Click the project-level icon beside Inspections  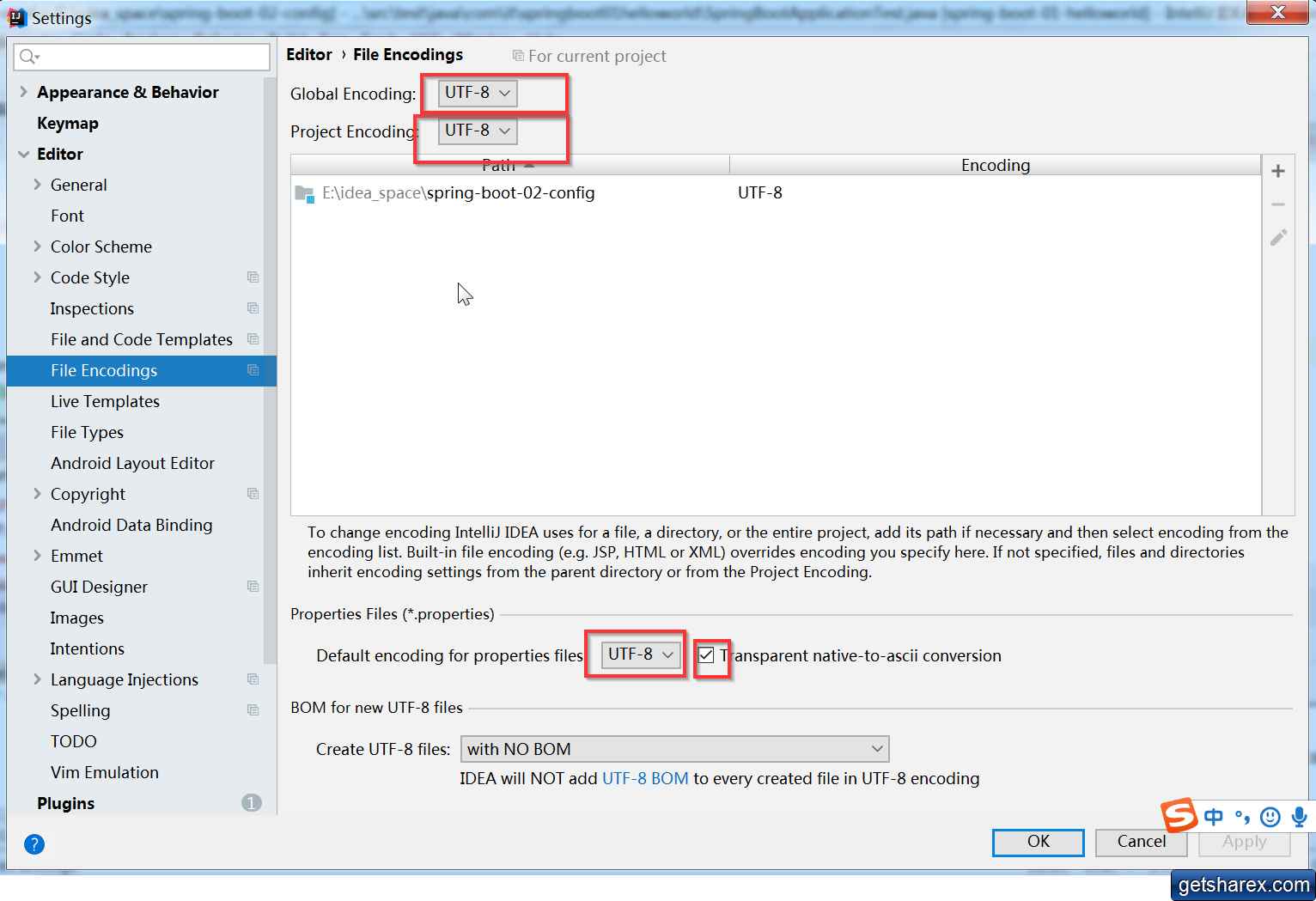click(253, 308)
